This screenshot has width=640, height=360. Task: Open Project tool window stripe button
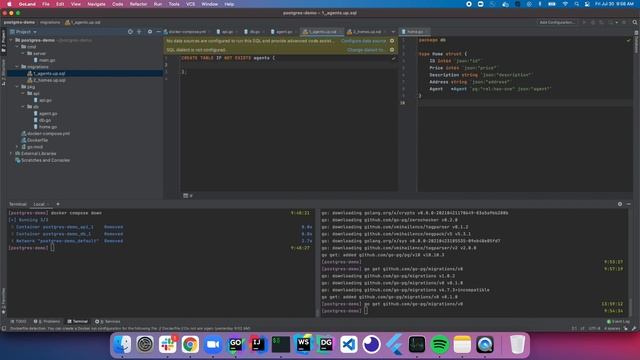(3, 40)
